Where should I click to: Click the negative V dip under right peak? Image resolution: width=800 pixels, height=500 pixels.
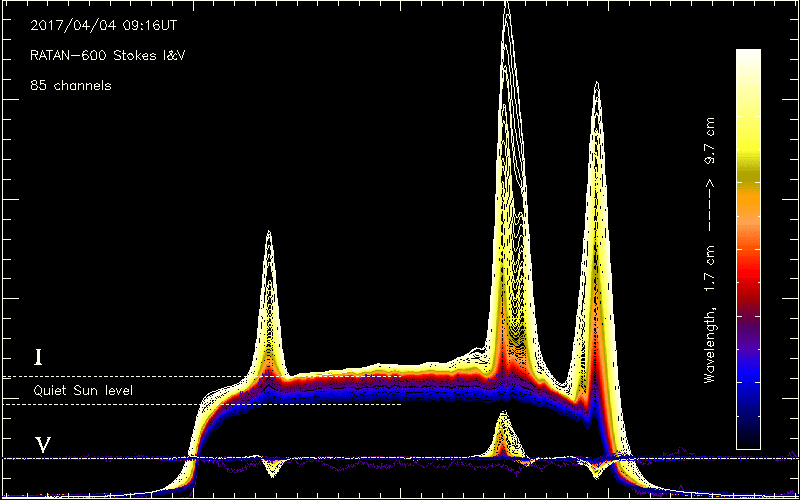click(x=597, y=474)
